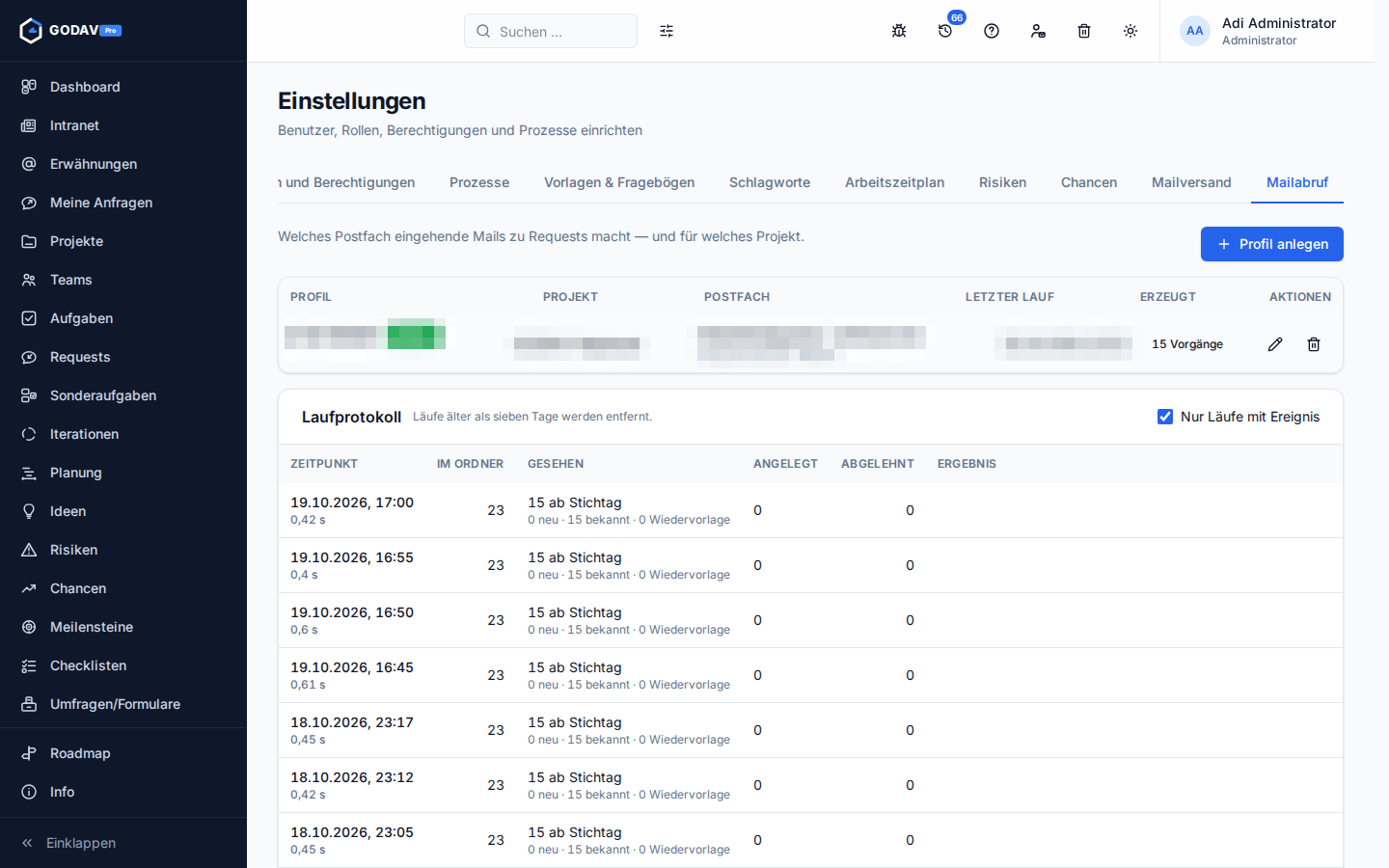1389x868 pixels.
Task: Click the LETZTER LAUF column header
Action: (x=1010, y=297)
